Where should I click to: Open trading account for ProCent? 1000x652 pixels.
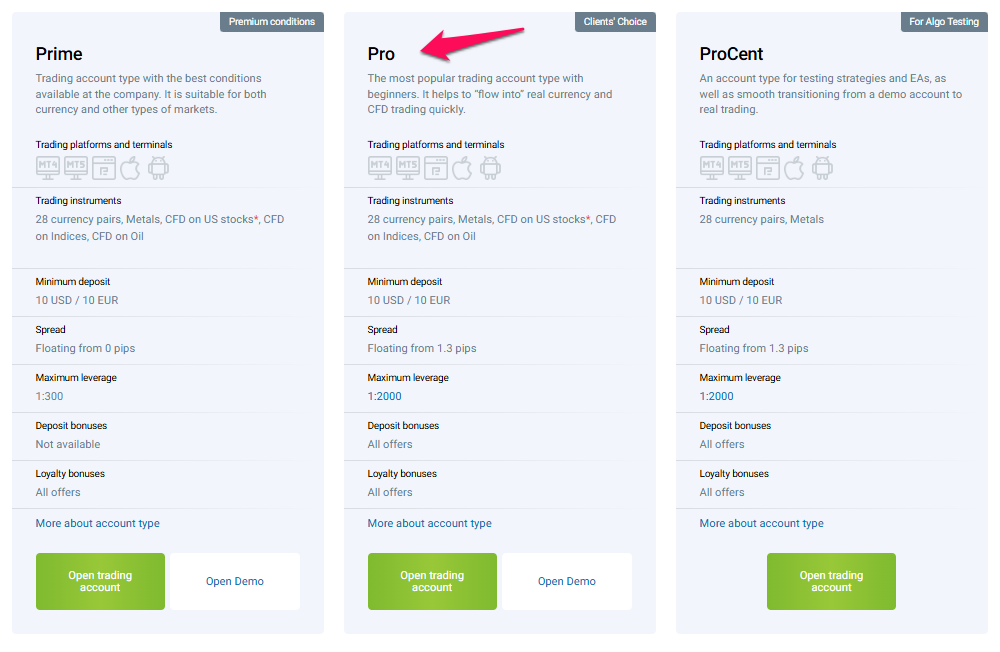tap(831, 581)
